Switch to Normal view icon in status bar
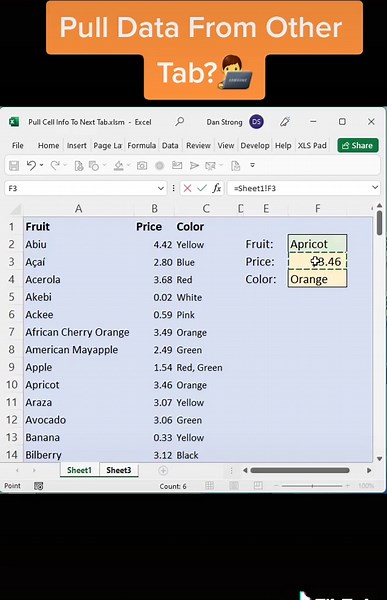 pos(209,486)
